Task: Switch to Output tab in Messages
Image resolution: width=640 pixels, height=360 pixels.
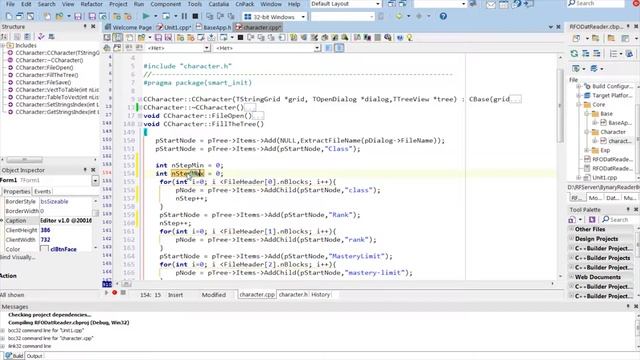Action: pyautogui.click(x=34, y=356)
